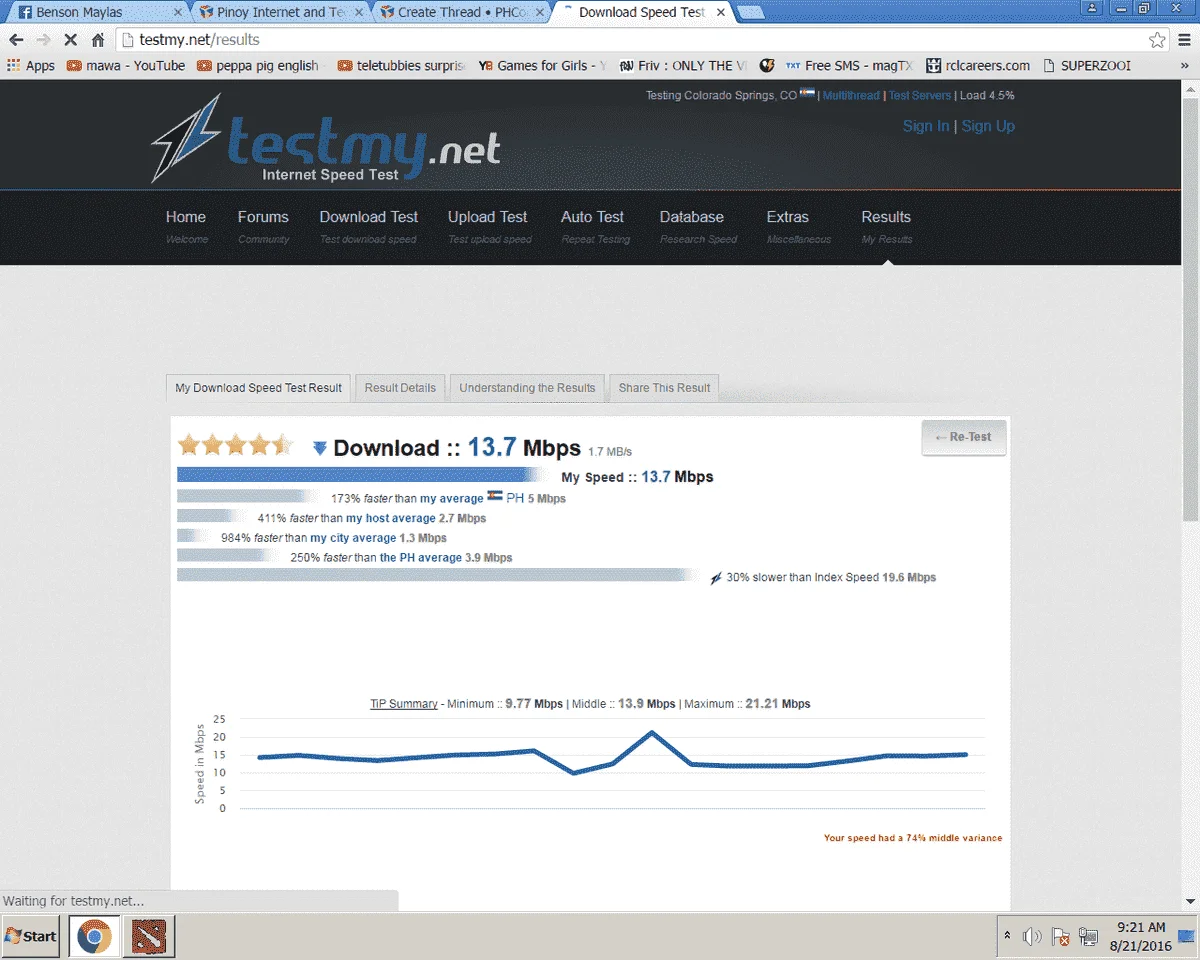
Task: Open Chrome from the taskbar
Action: [94, 936]
